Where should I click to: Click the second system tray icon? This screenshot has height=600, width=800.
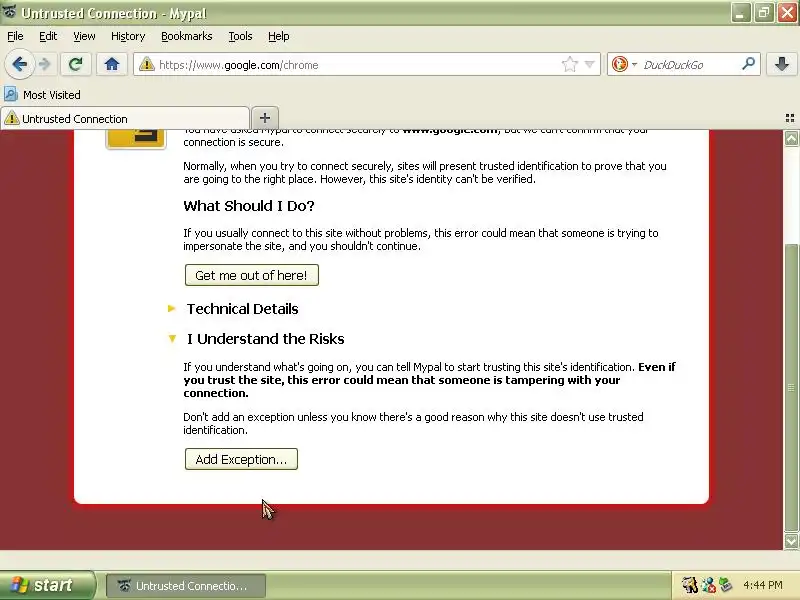[708, 585]
